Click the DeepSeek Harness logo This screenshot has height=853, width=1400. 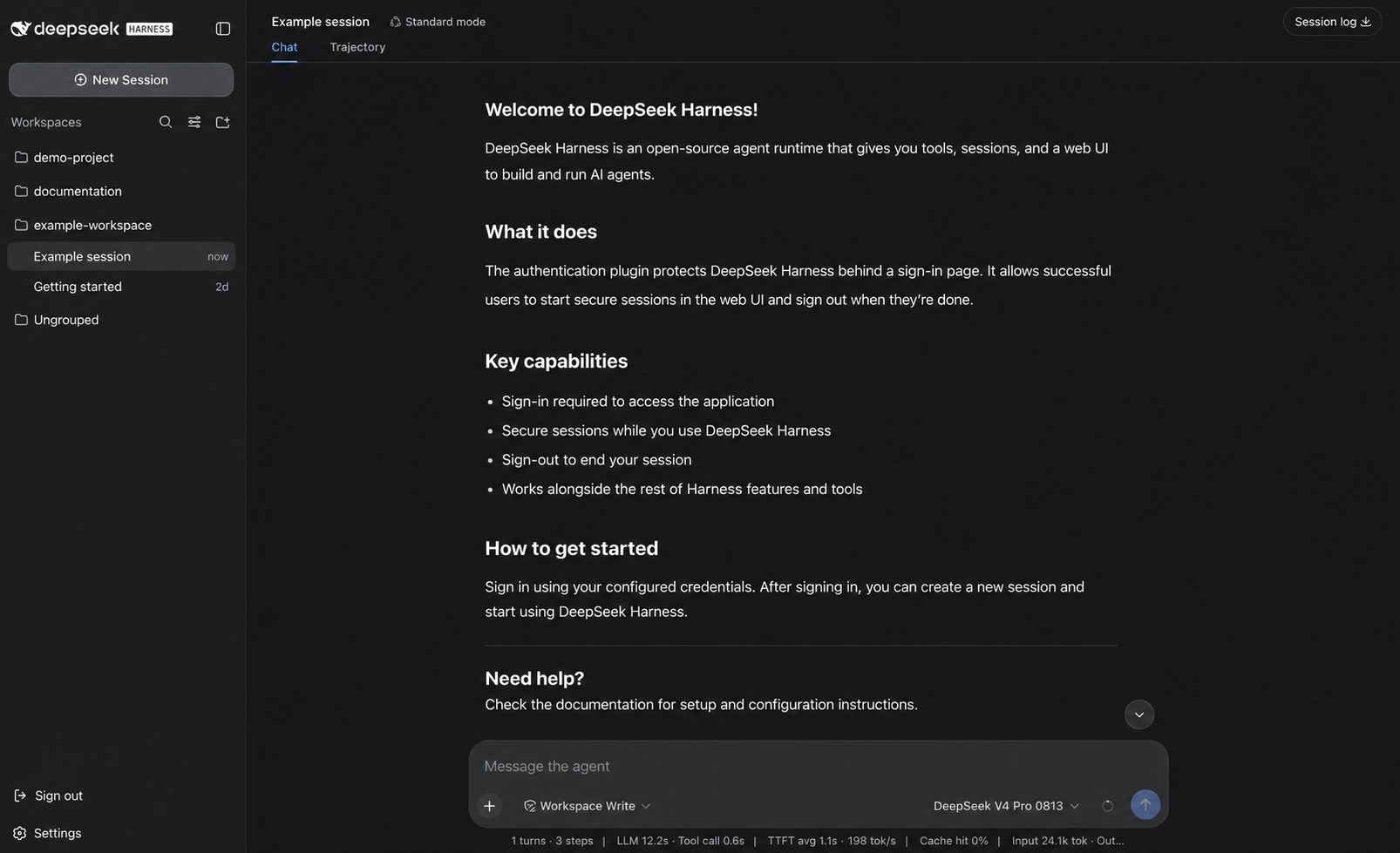tap(92, 29)
